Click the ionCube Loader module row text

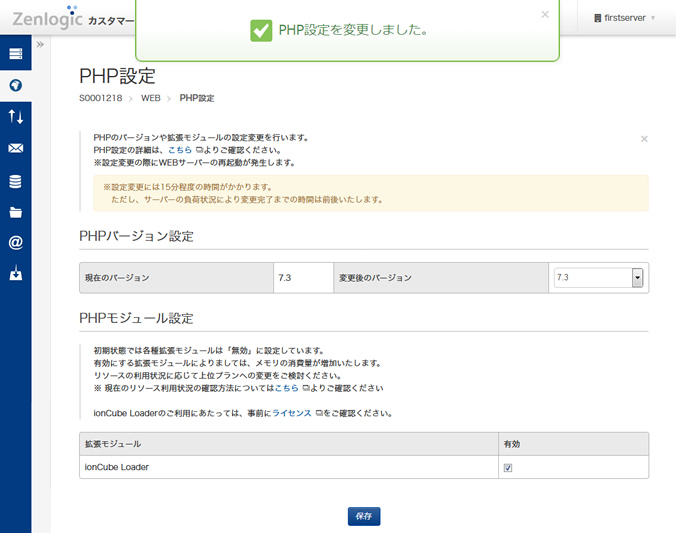click(116, 467)
